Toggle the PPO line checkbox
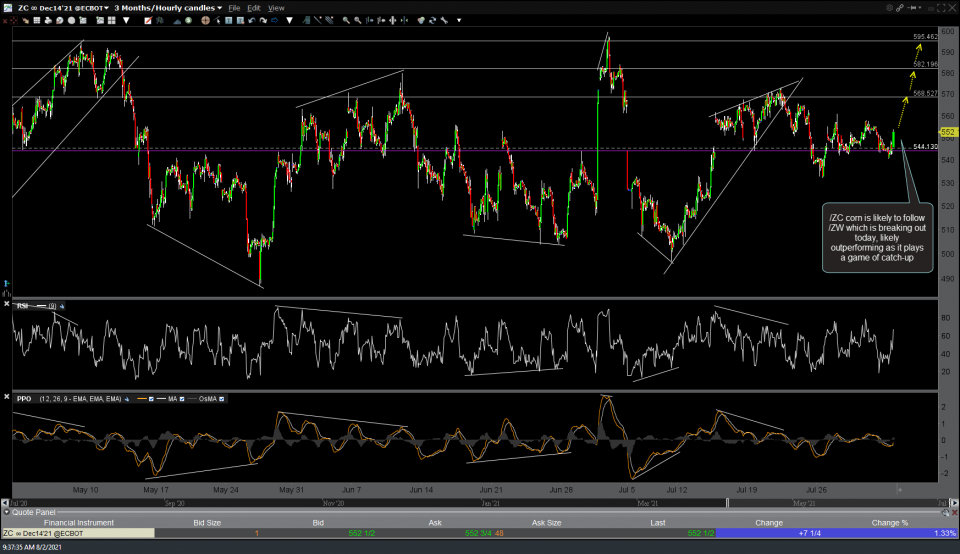 151,399
